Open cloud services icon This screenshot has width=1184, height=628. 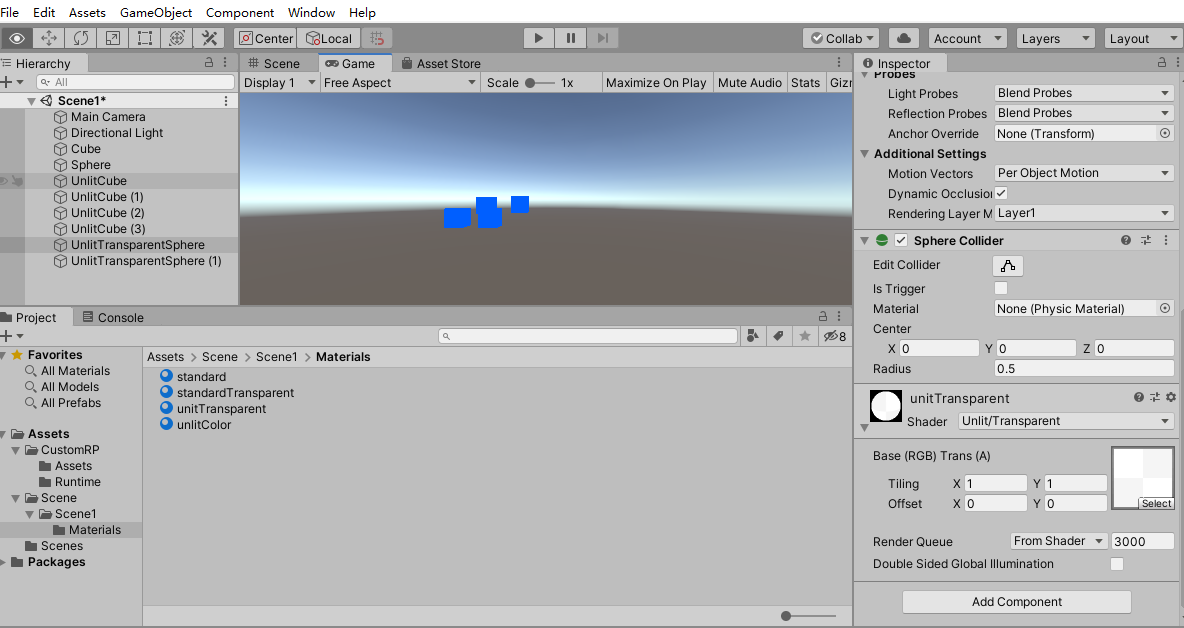904,38
